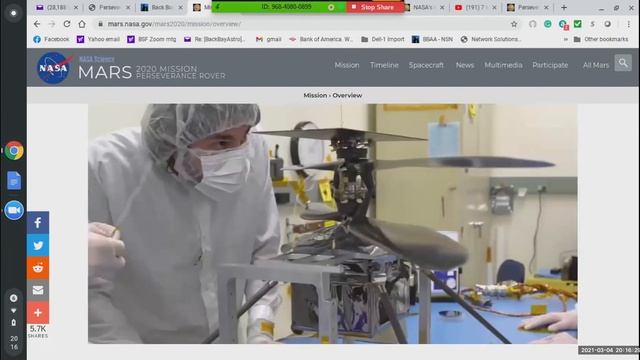Open the Mission navigation menu
This screenshot has width=640, height=360.
click(347, 65)
